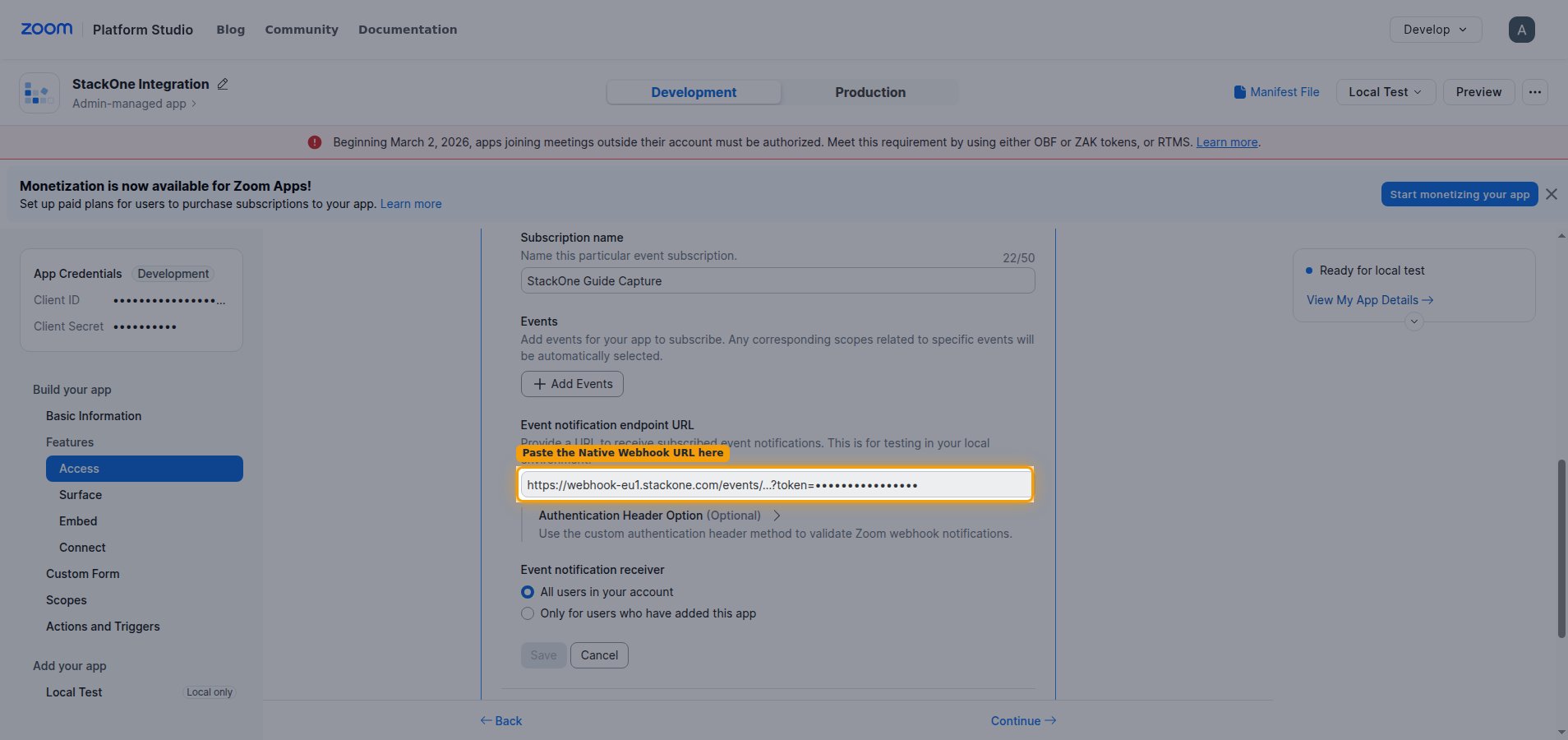
Task: Collapse the app status card chevron
Action: click(1414, 321)
